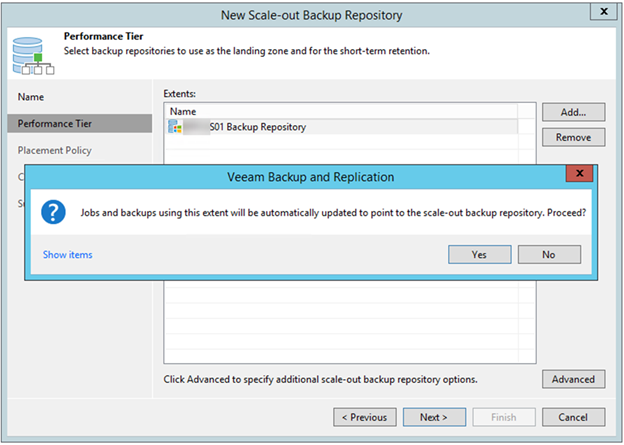This screenshot has width=624, height=445.
Task: Go to the Next wizard step
Action: click(434, 417)
